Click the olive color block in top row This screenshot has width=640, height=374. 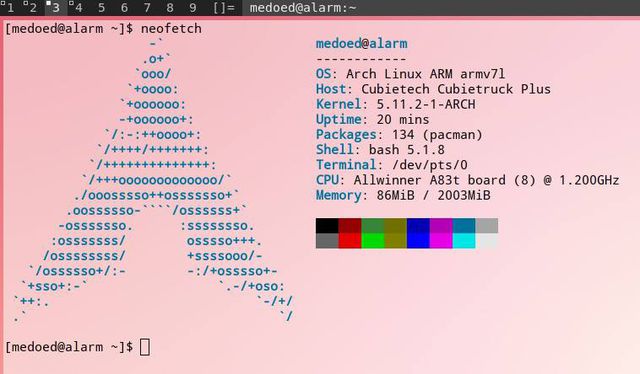click(x=396, y=225)
